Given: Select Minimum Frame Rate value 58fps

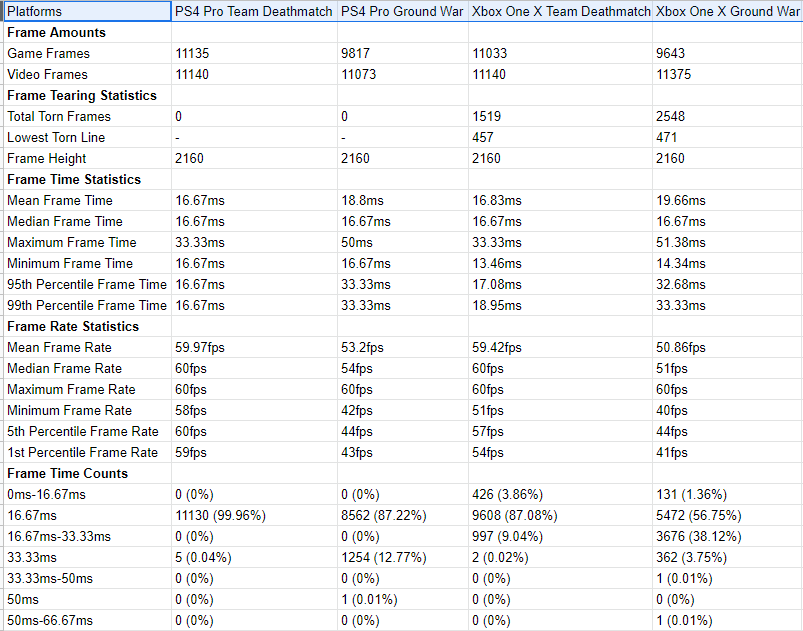Looking at the screenshot, I should (191, 410).
